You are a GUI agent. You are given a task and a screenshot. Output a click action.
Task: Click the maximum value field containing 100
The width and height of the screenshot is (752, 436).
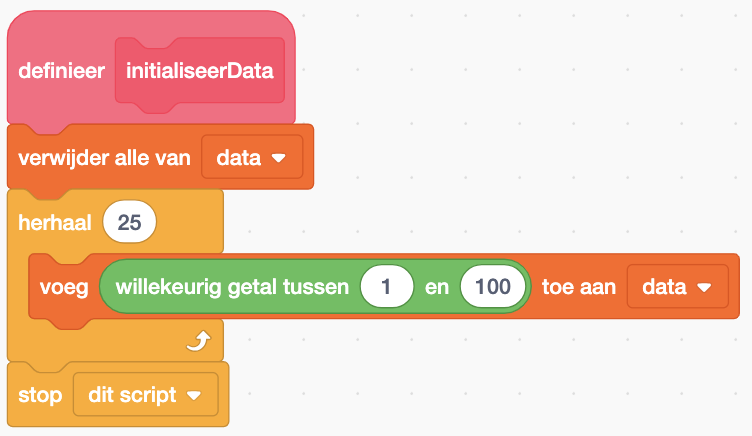pos(493,287)
